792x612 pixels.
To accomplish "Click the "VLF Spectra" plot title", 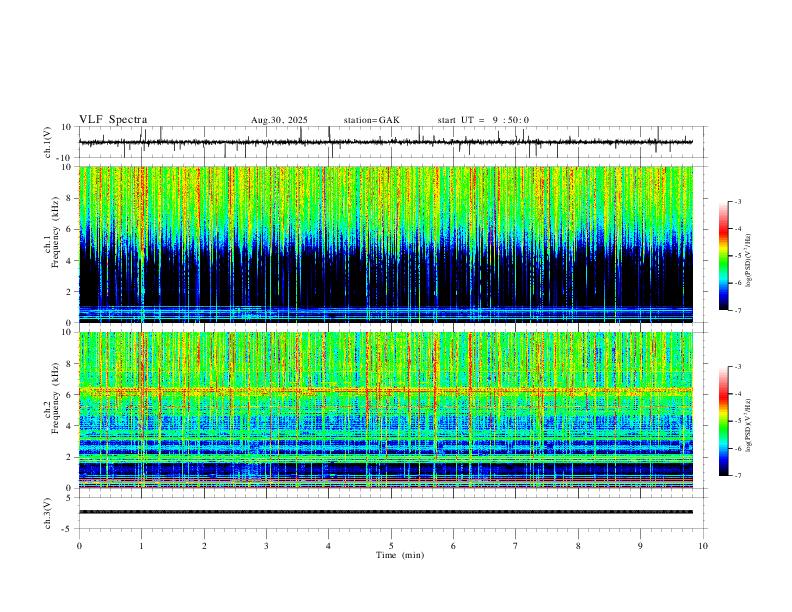I will [113, 120].
